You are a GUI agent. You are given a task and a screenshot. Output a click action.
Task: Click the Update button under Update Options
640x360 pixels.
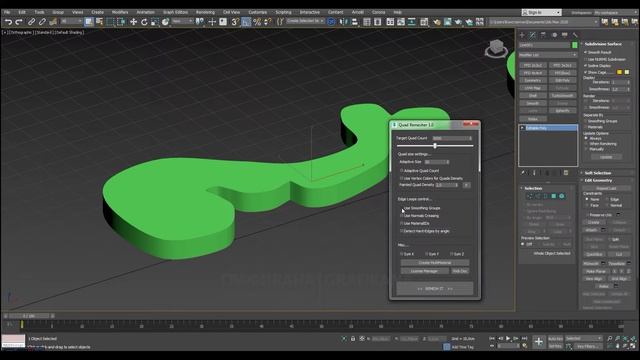coord(606,157)
